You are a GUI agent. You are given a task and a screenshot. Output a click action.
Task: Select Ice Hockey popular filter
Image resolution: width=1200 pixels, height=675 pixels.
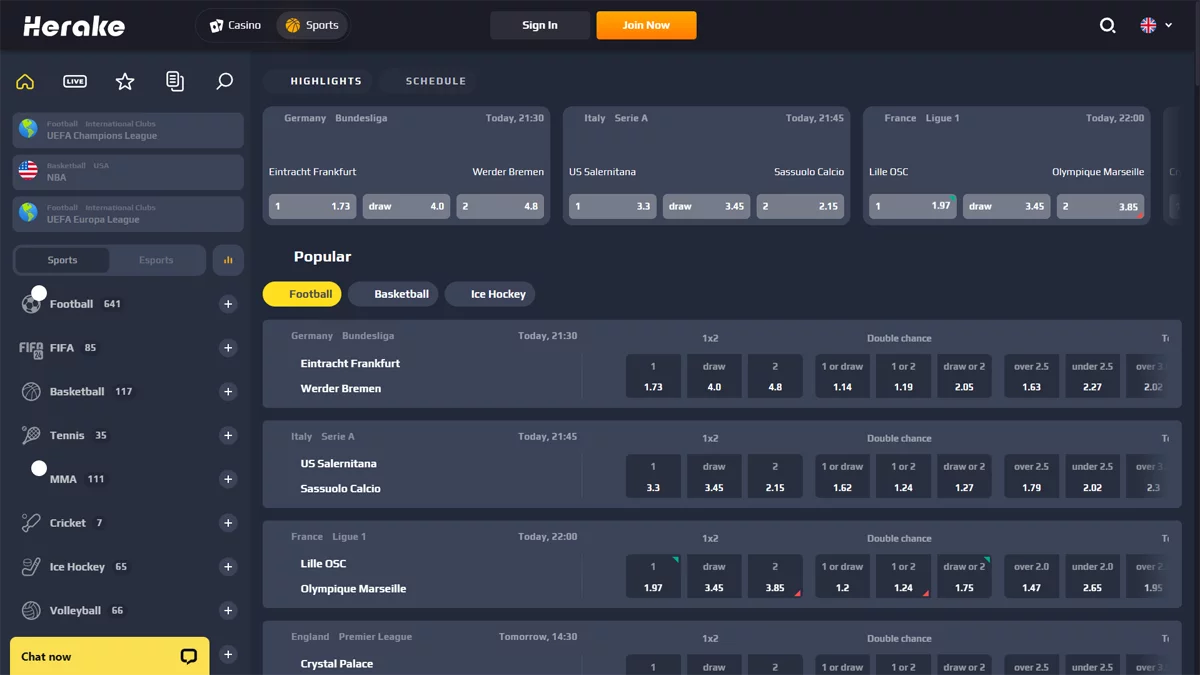tap(490, 294)
